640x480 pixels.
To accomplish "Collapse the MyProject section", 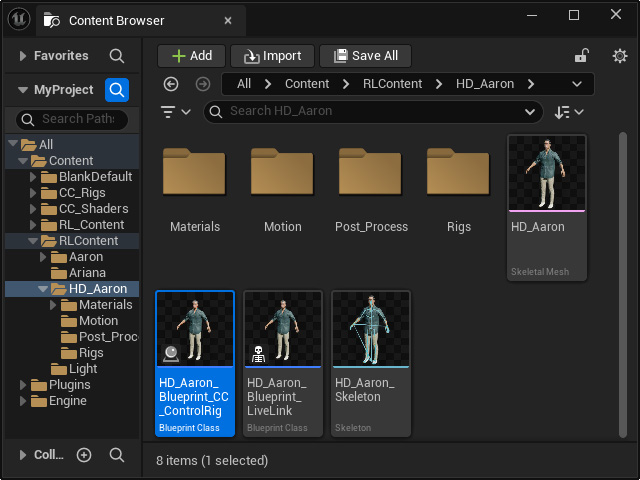I will coord(23,90).
